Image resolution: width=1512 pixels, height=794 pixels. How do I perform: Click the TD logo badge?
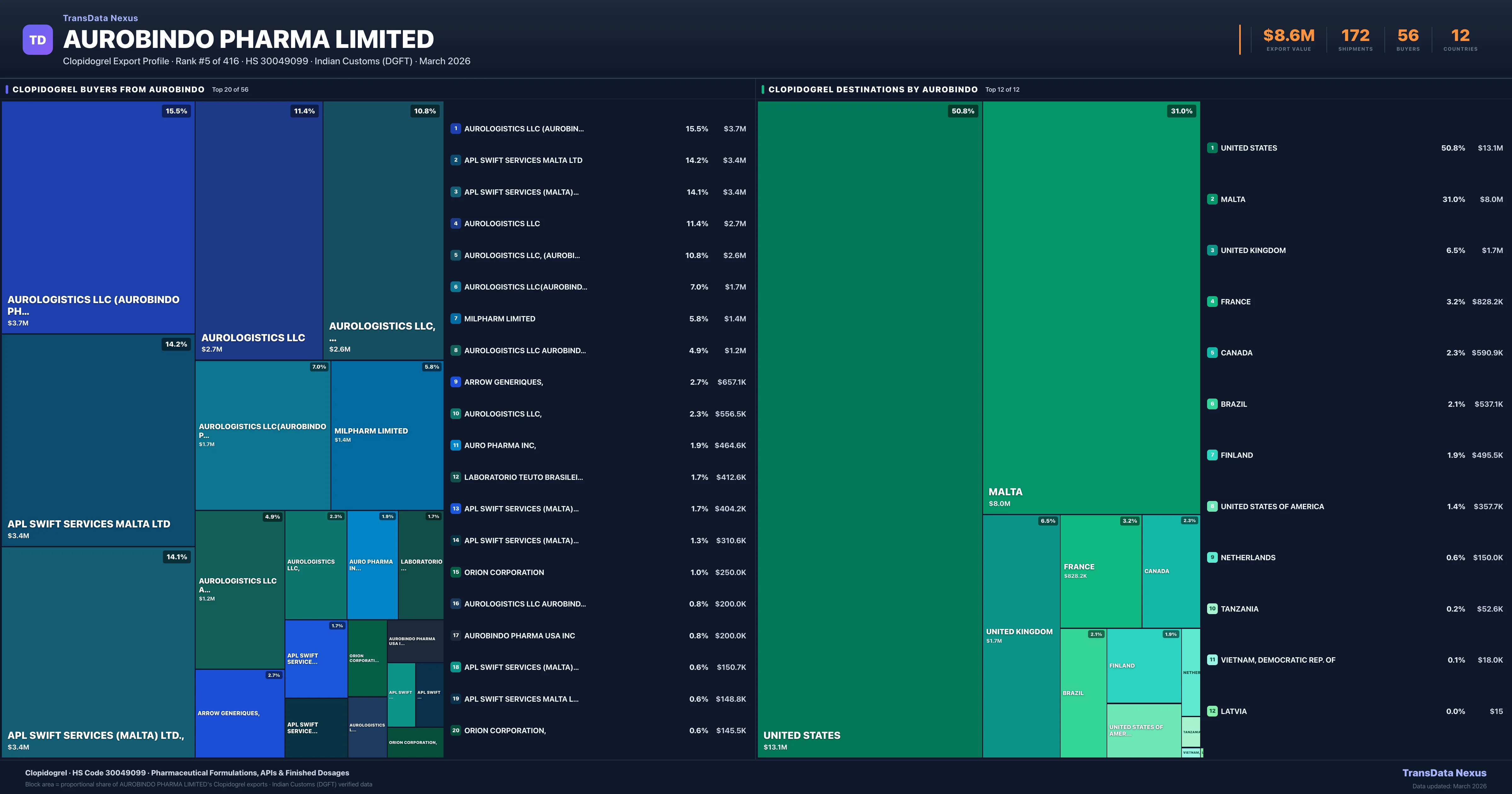37,39
